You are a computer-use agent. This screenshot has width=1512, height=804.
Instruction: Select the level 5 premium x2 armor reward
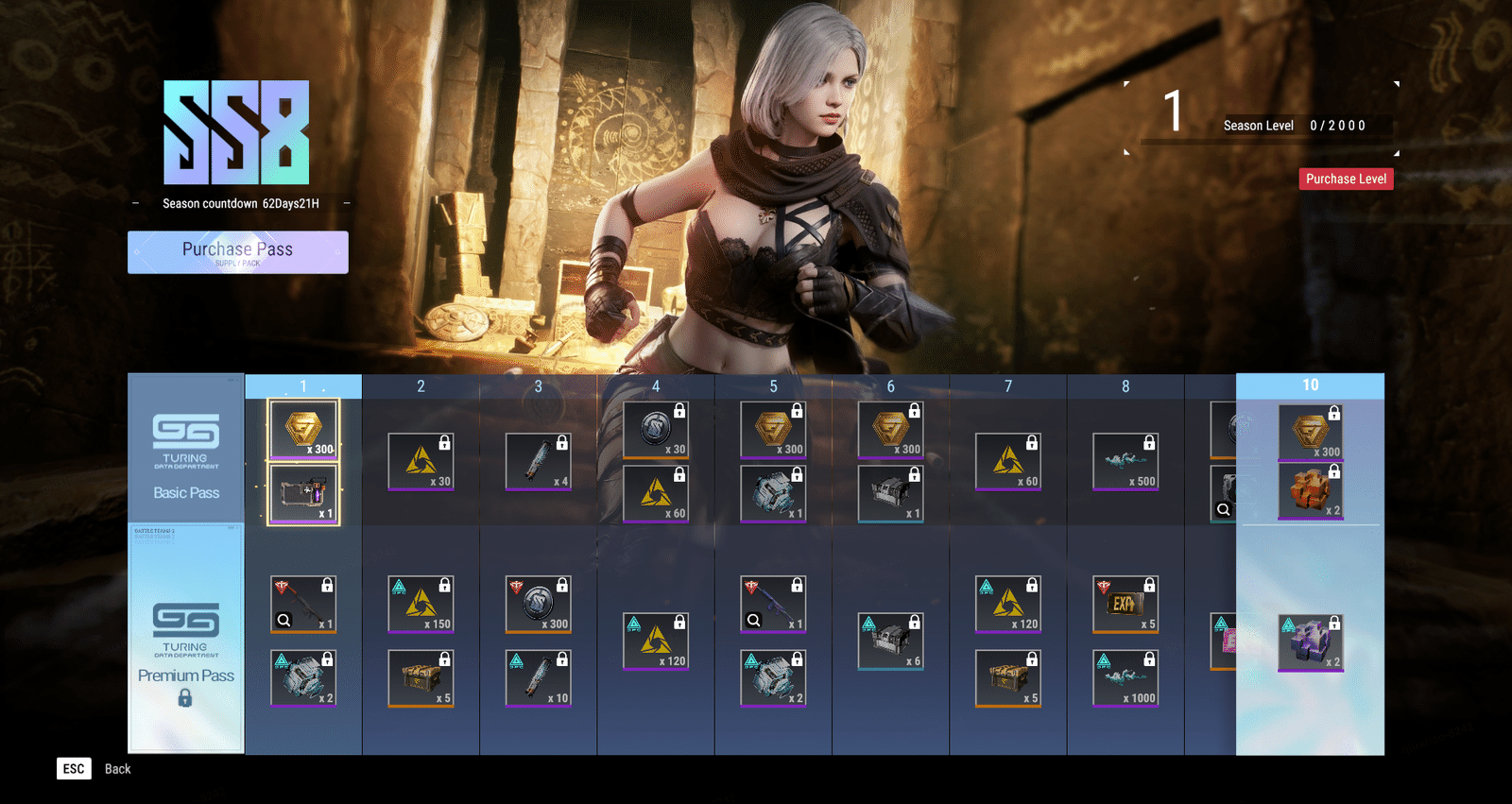pos(773,678)
